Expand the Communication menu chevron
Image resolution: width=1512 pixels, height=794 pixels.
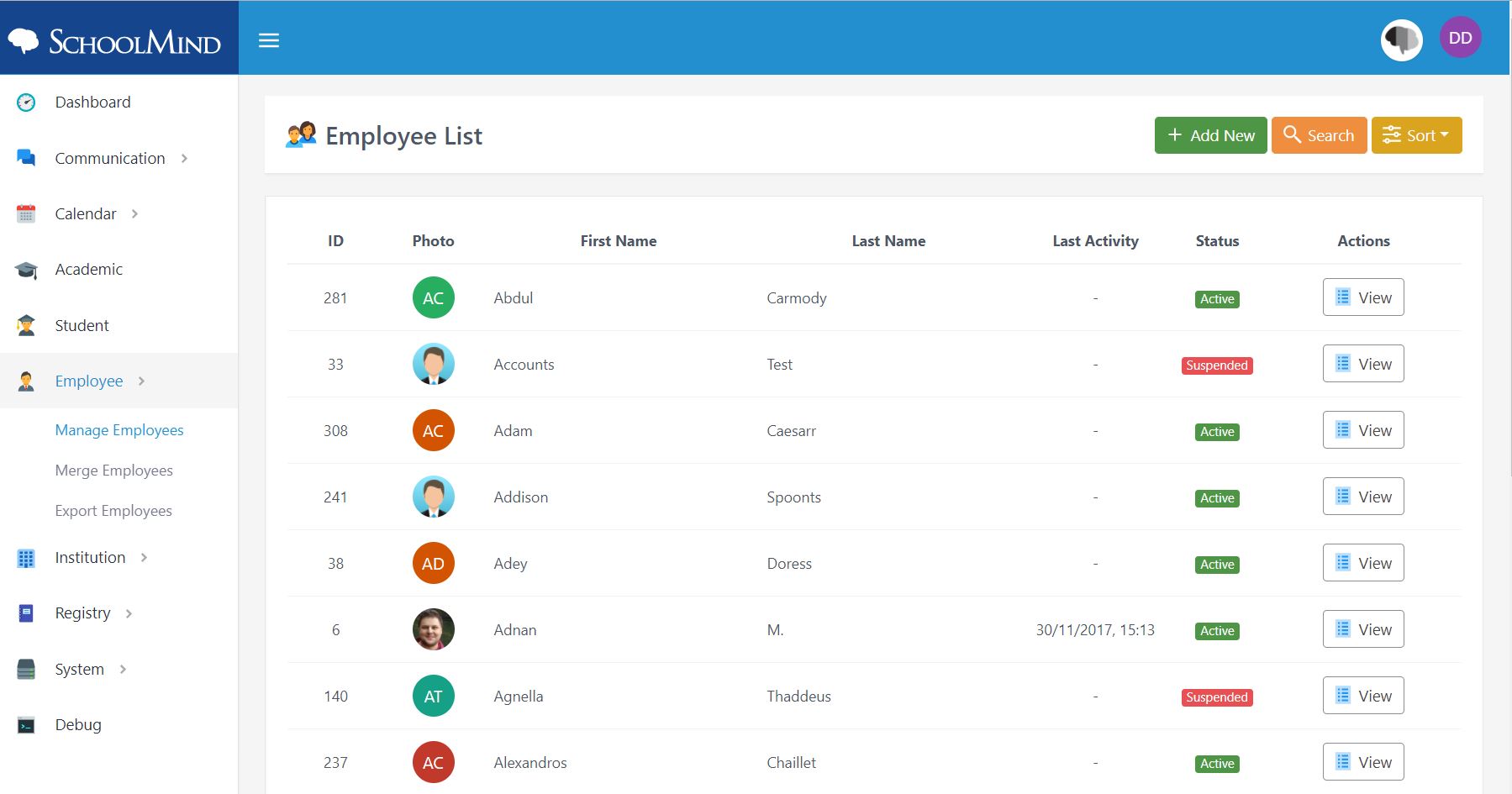pos(184,159)
